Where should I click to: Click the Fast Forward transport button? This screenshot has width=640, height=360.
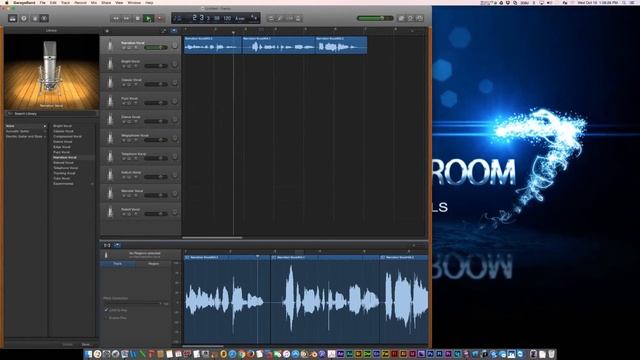(x=127, y=18)
